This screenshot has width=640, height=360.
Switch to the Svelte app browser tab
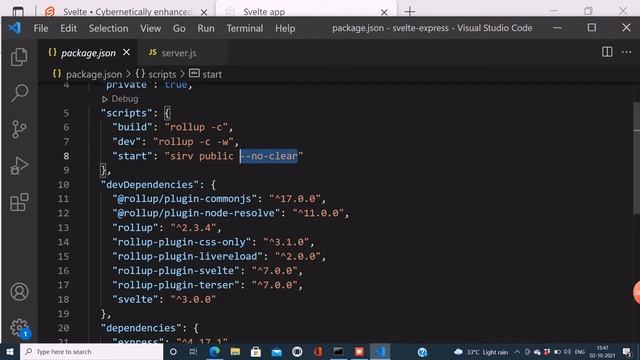[x=306, y=11]
